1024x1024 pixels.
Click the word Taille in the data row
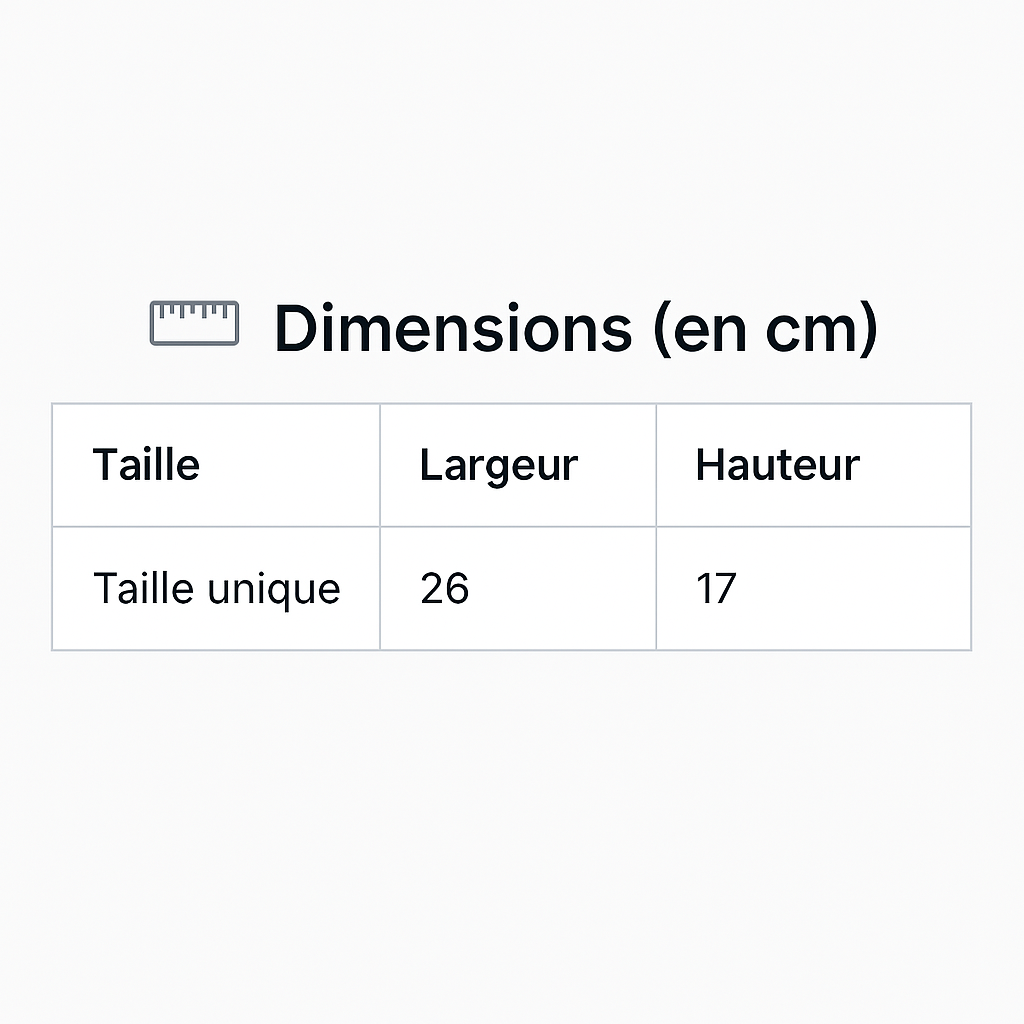coord(144,588)
